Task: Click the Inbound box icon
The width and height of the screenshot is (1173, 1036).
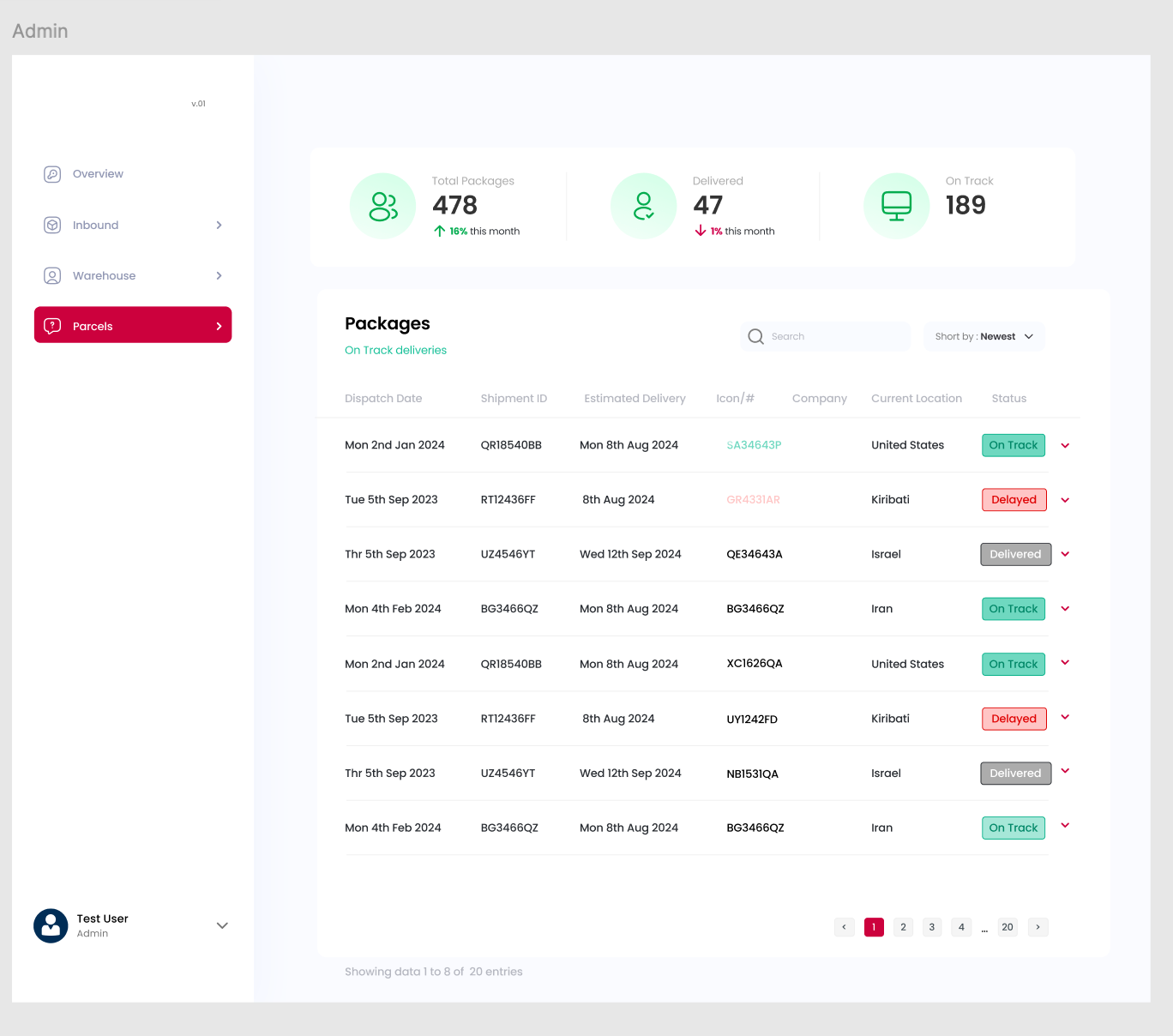Action: click(52, 225)
